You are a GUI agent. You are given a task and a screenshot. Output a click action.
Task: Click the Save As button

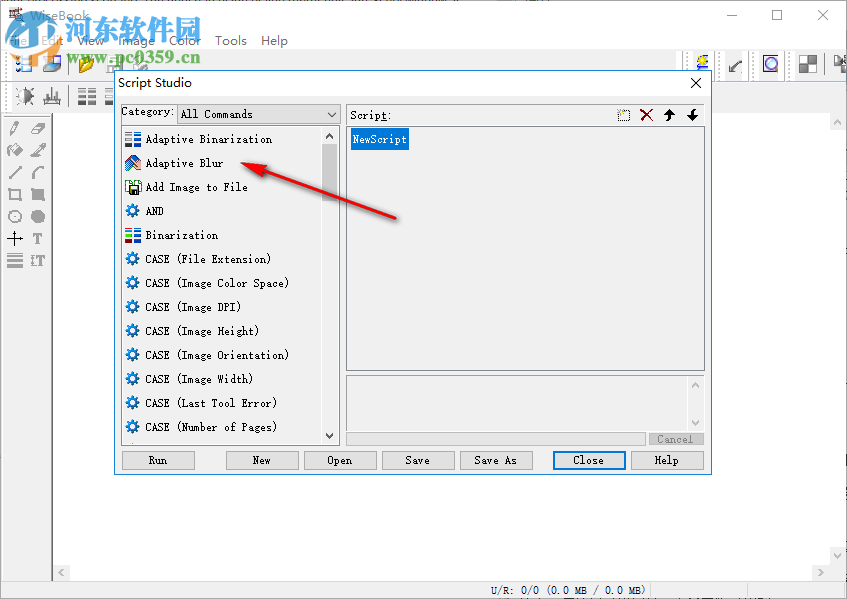pos(496,460)
